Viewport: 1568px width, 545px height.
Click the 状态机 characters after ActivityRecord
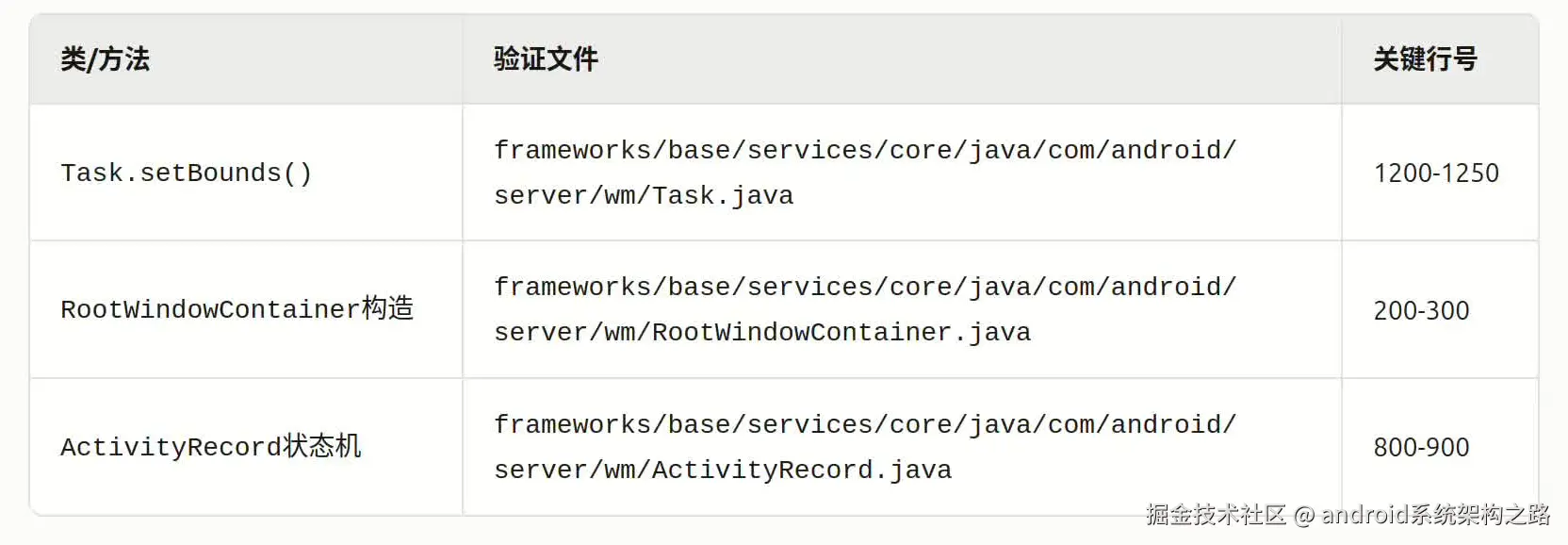(321, 446)
